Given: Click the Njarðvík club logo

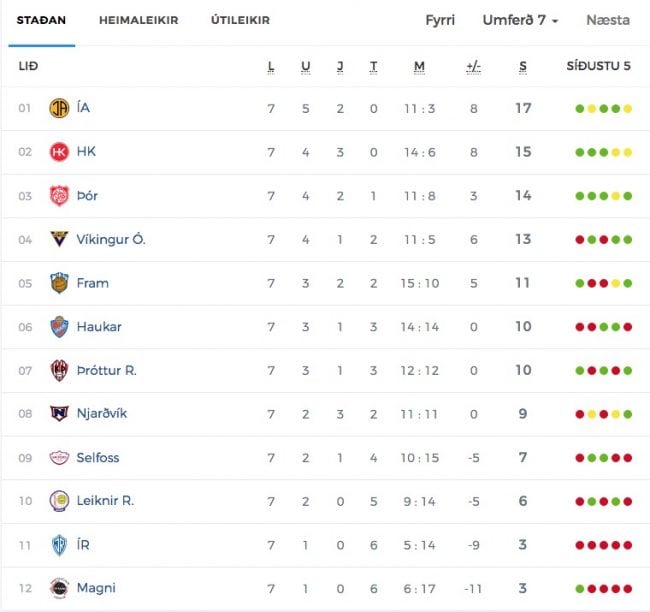Looking at the screenshot, I should click(59, 414).
